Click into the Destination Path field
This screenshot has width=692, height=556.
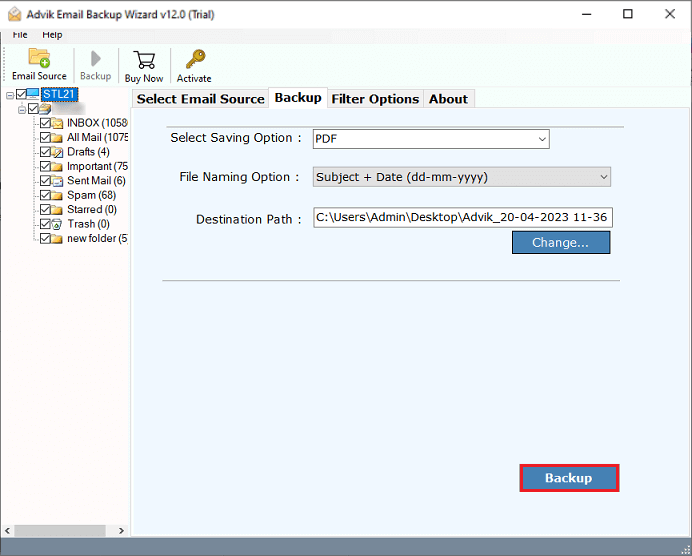click(461, 217)
